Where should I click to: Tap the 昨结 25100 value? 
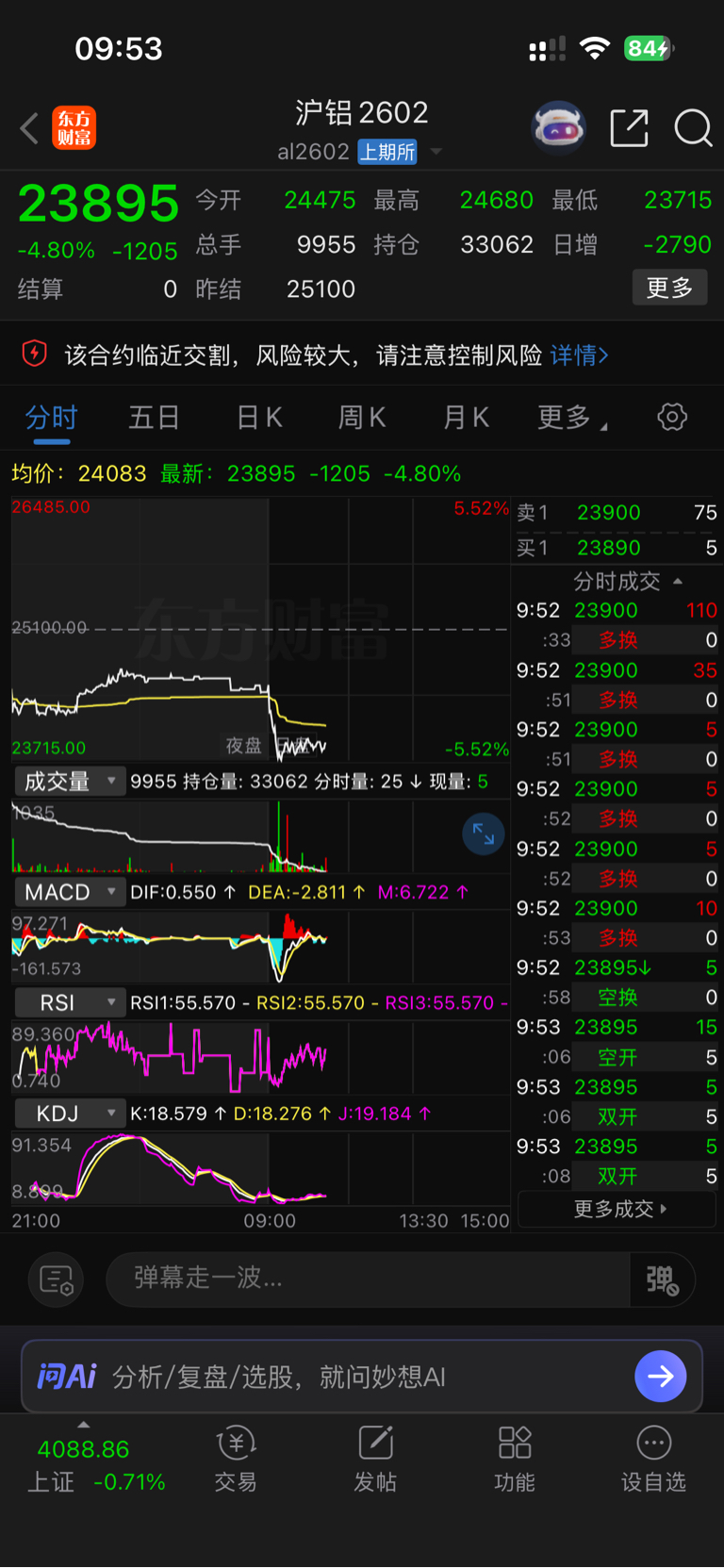321,289
